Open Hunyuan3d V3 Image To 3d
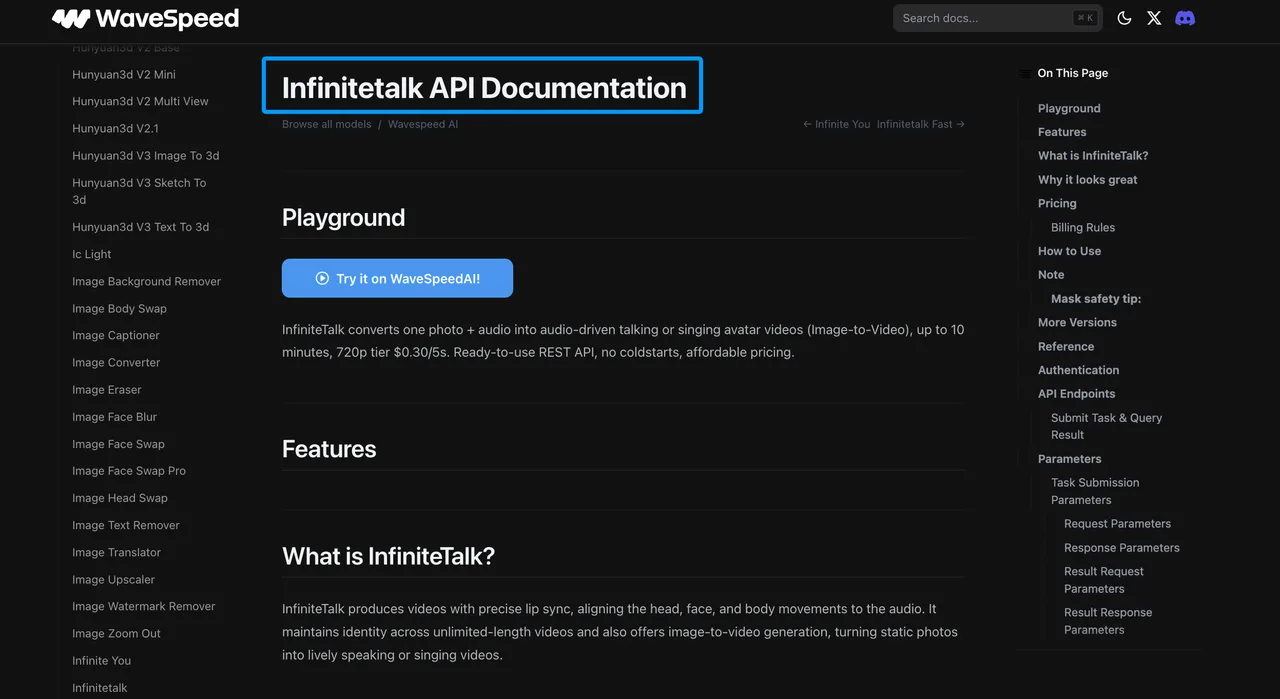This screenshot has height=699, width=1280. [x=146, y=155]
